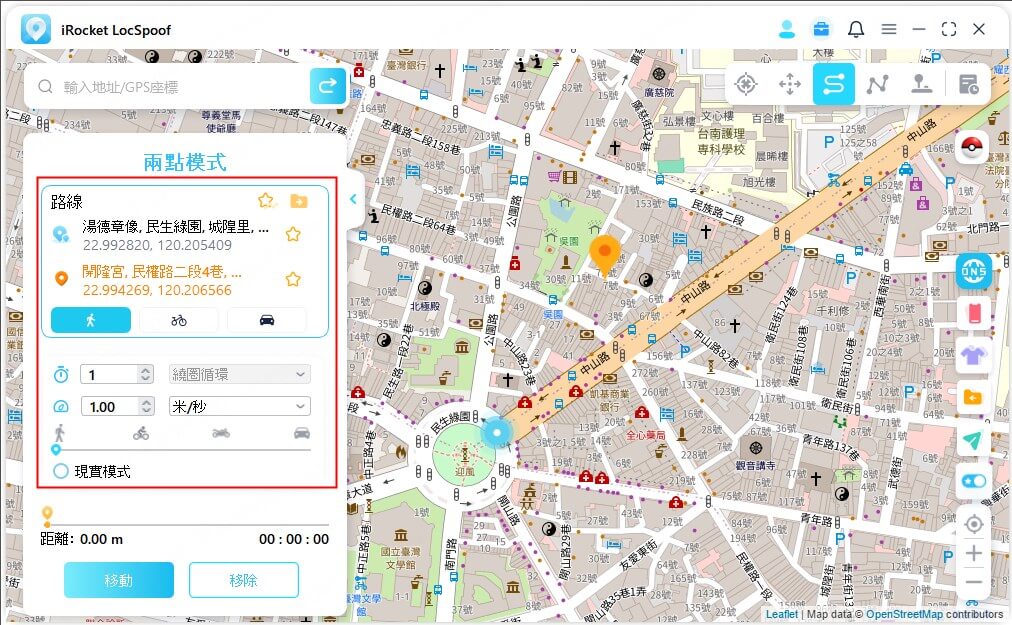The height and width of the screenshot is (625, 1012).
Task: Open the Leaflet link
Action: pyautogui.click(x=782, y=614)
